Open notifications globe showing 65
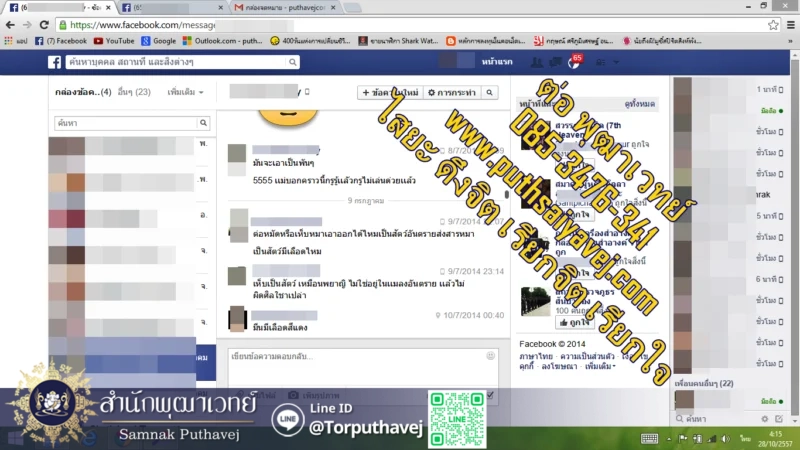The image size is (800, 450). click(574, 62)
